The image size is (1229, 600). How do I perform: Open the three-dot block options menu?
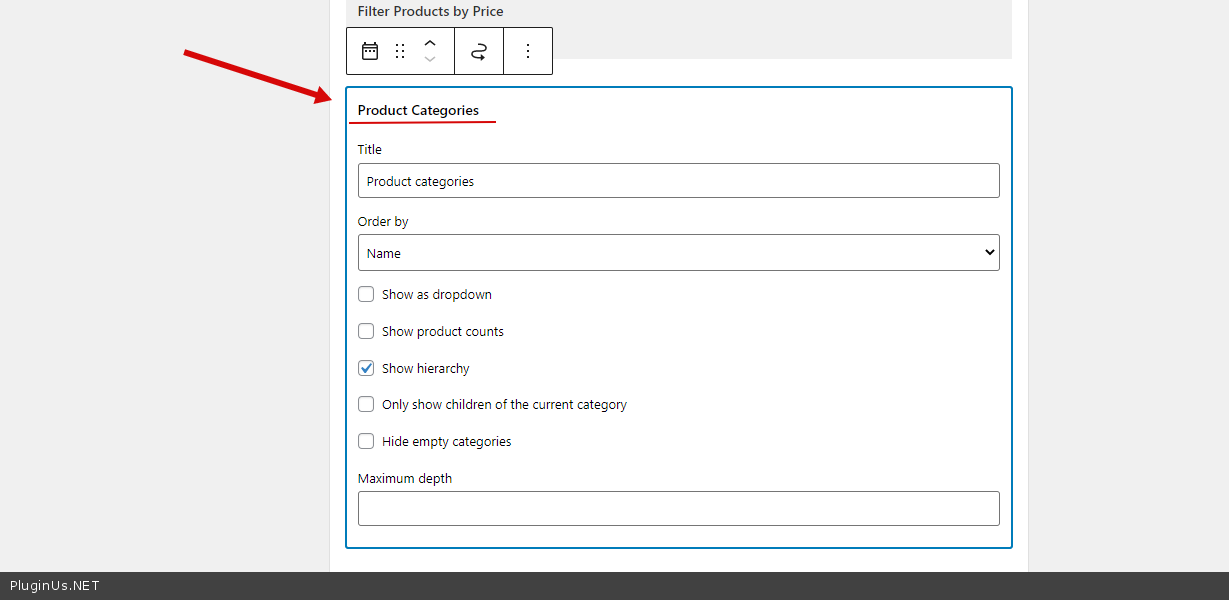[528, 51]
